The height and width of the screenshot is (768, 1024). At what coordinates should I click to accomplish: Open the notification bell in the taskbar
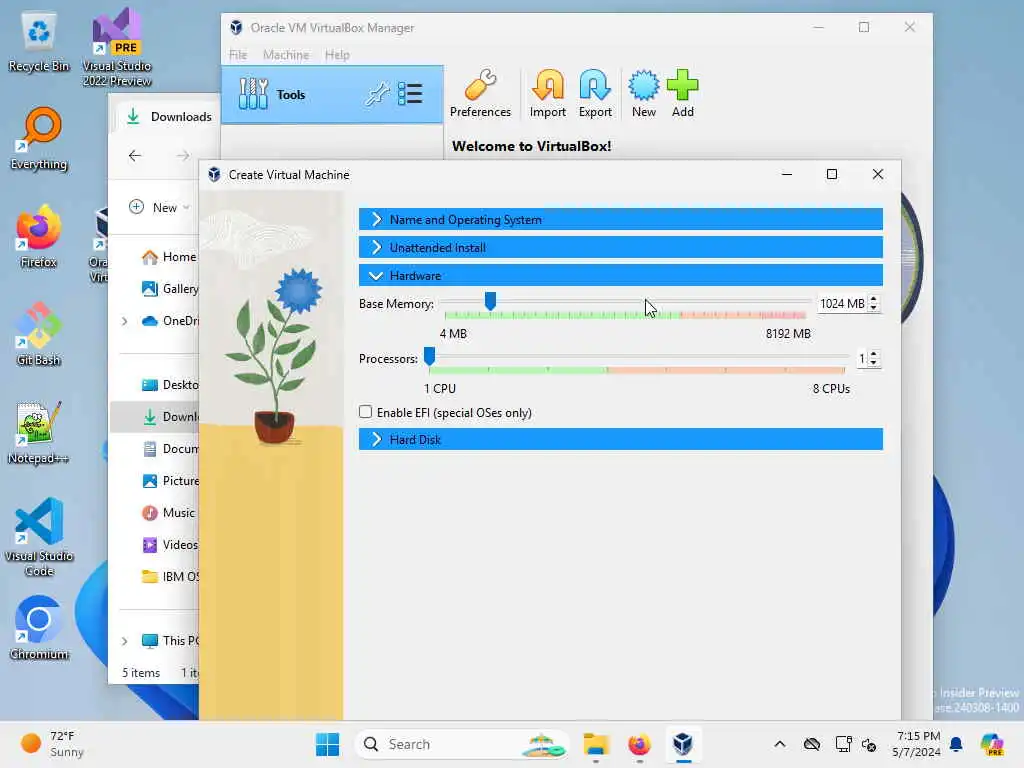(957, 744)
